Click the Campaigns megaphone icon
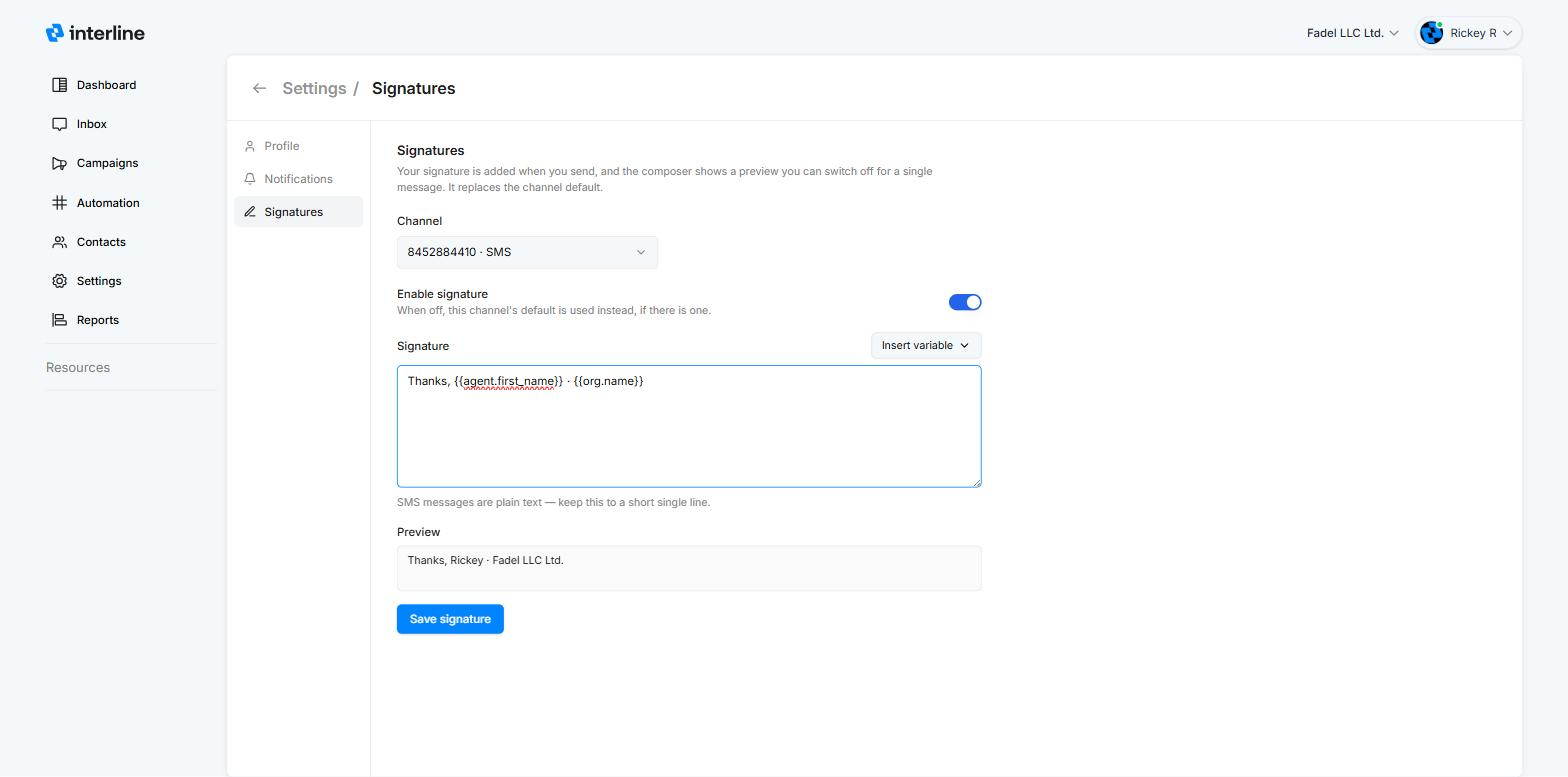Viewport: 1568px width, 777px height. [59, 163]
